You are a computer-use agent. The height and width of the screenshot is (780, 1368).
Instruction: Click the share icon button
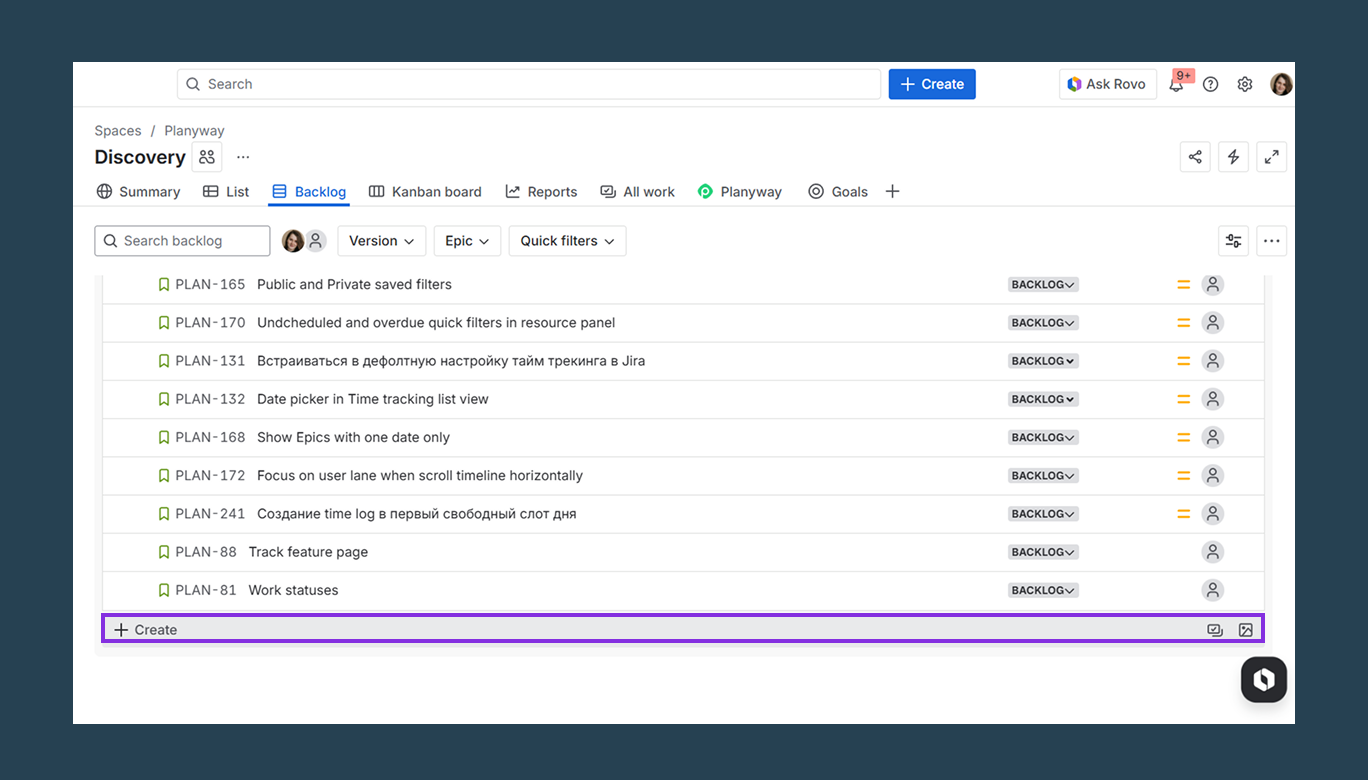(x=1195, y=157)
